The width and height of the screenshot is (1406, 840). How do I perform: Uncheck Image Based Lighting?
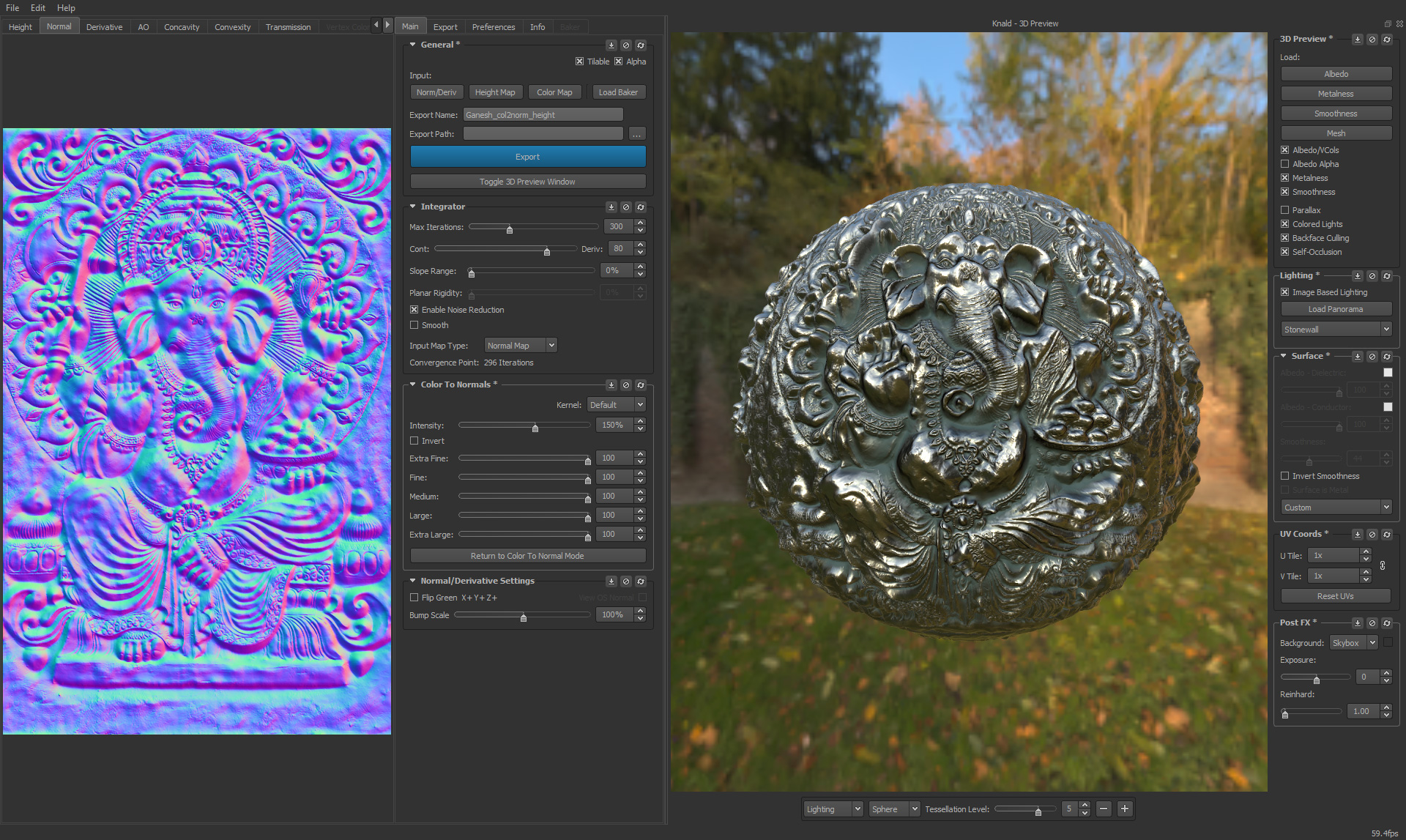pos(1285,292)
